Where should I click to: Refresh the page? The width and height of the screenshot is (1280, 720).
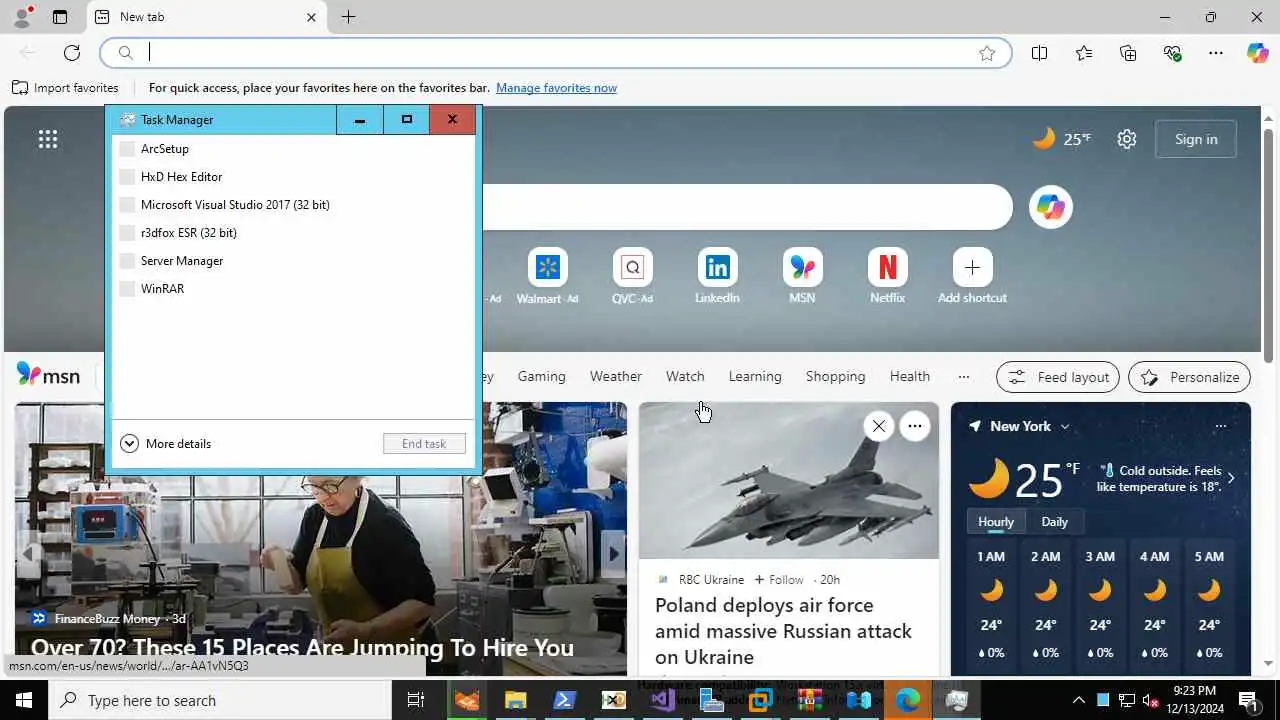(x=72, y=53)
